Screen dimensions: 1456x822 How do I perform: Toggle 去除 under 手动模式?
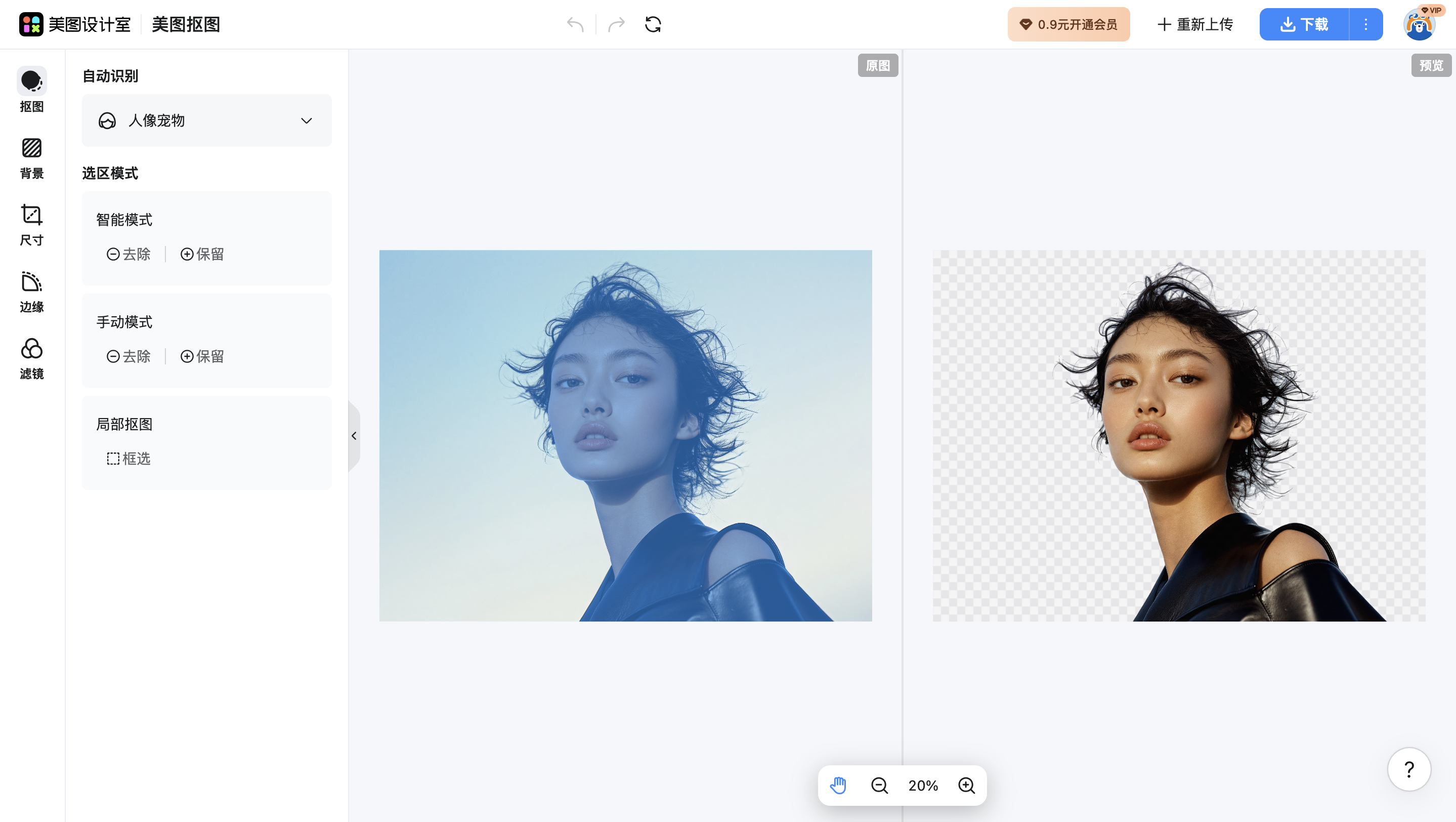[x=129, y=356]
